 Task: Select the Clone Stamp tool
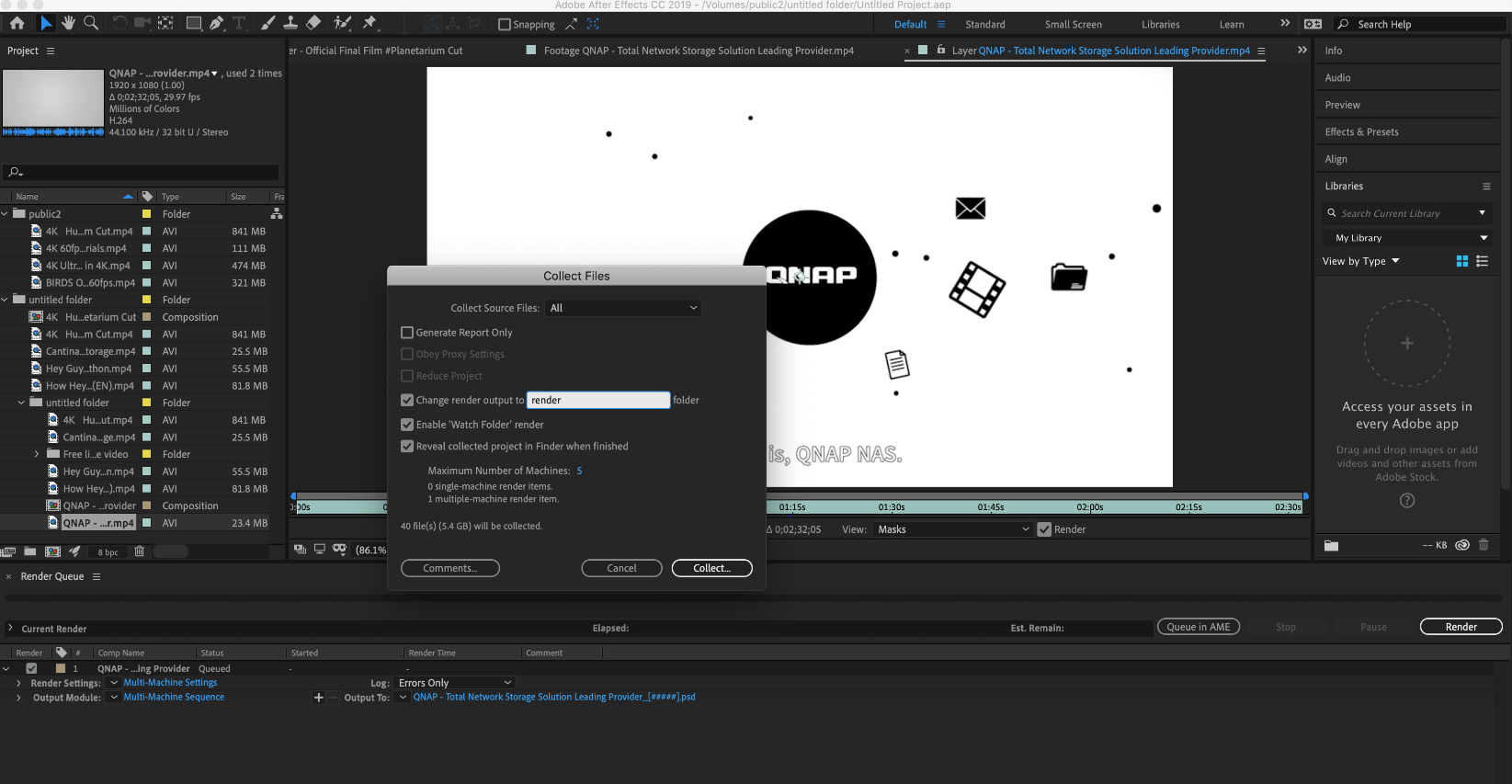tap(290, 23)
